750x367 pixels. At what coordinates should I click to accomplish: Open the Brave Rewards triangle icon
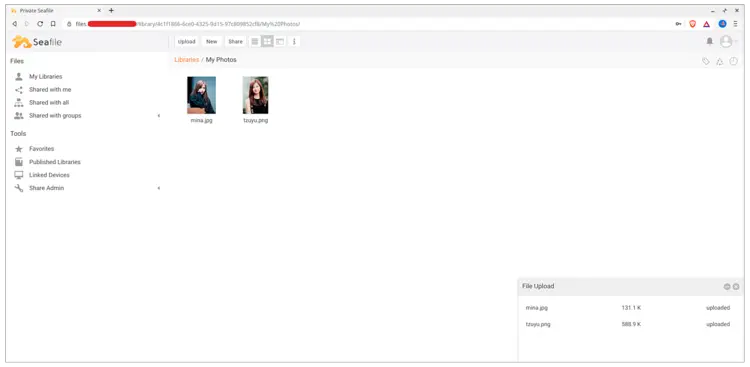click(706, 24)
